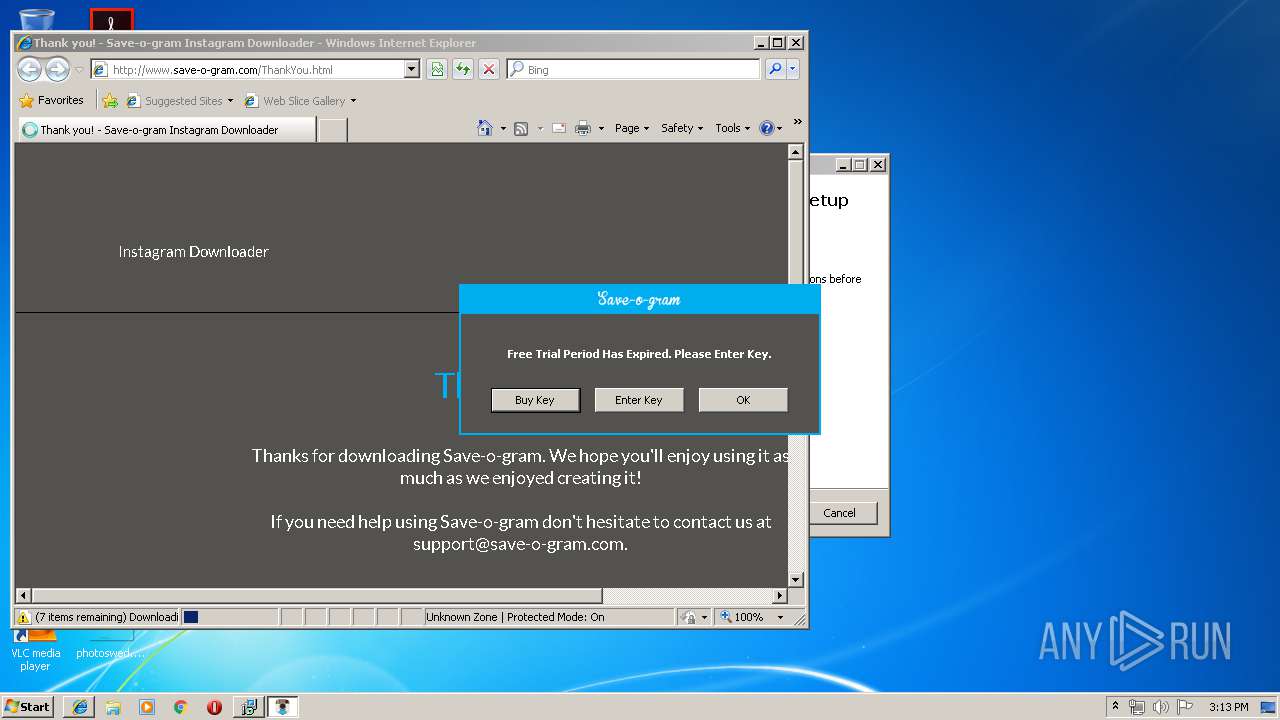Viewport: 1280px width, 720px height.
Task: Click the Home page icon
Action: pos(485,128)
